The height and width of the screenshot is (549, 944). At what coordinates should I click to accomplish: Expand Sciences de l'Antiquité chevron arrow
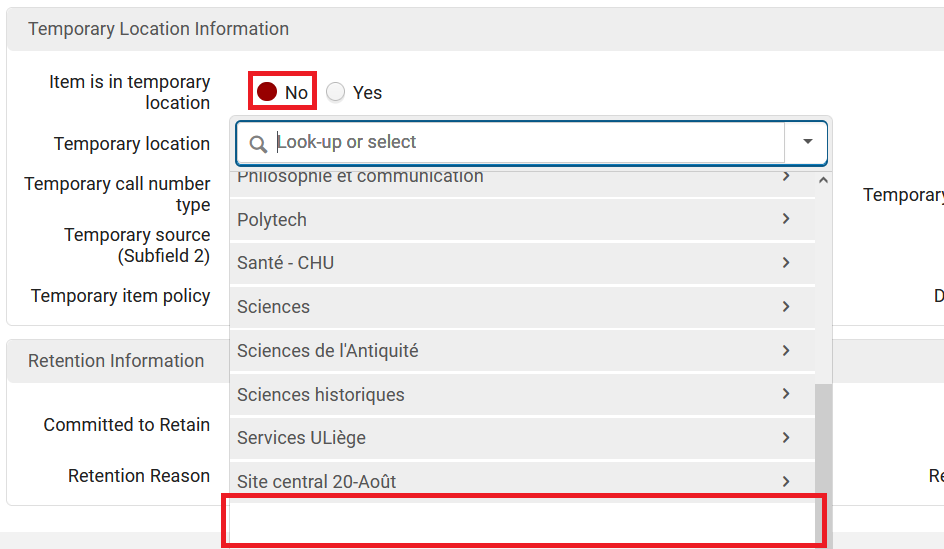[786, 350]
